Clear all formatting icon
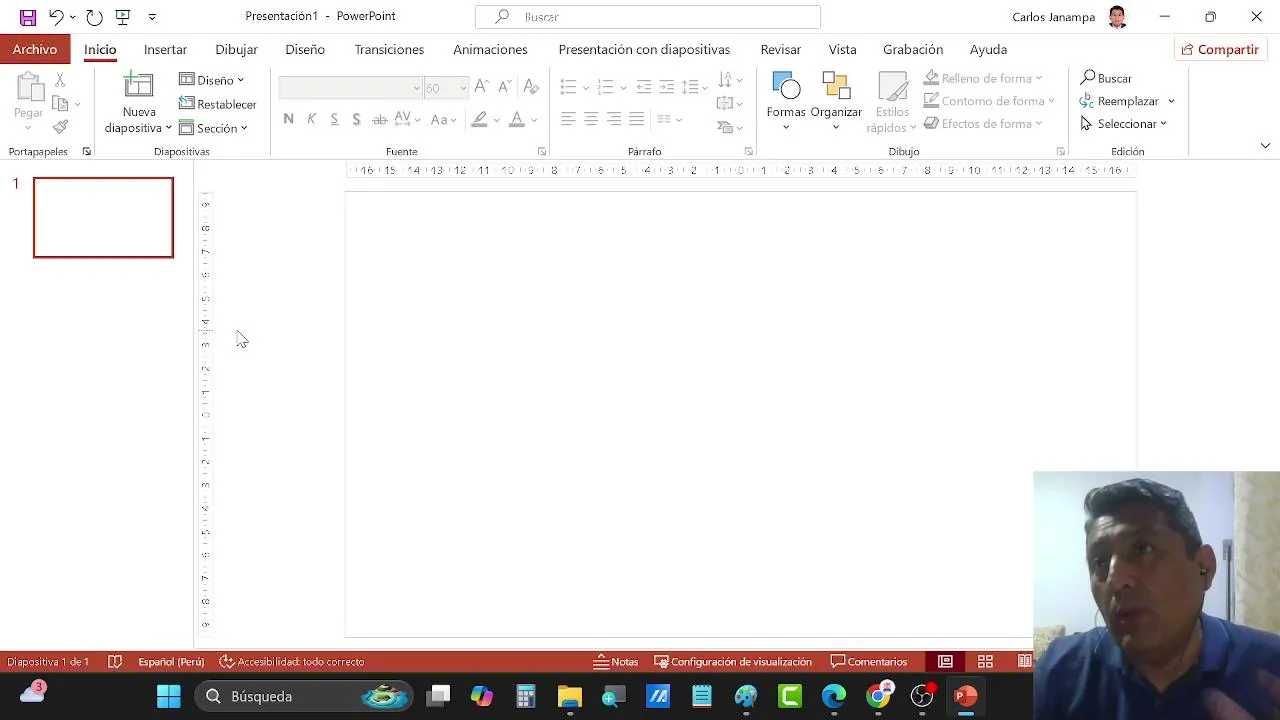 [x=531, y=87]
